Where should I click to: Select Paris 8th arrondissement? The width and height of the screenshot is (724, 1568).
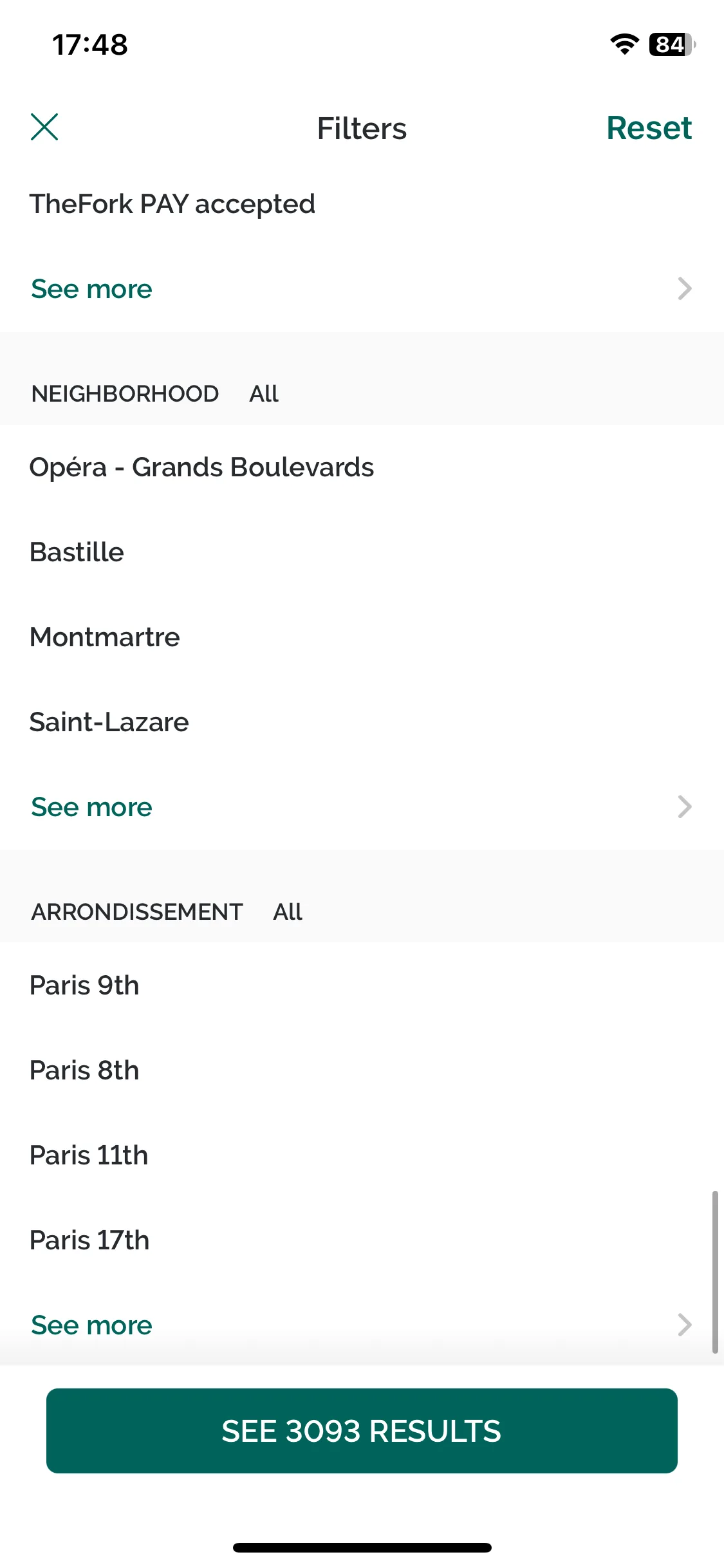pyautogui.click(x=362, y=1070)
